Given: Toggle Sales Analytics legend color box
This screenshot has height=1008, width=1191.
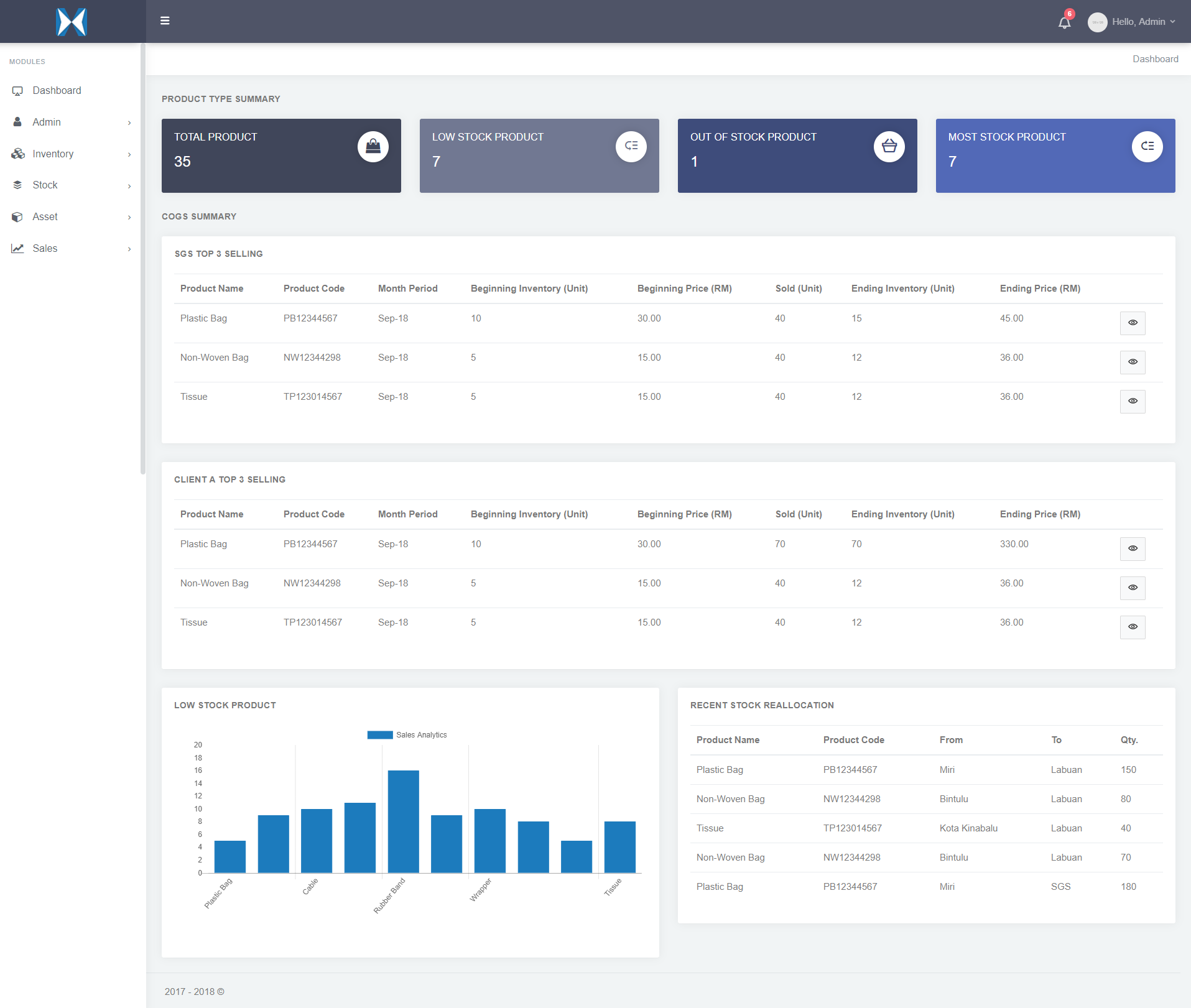Looking at the screenshot, I should tap(379, 735).
